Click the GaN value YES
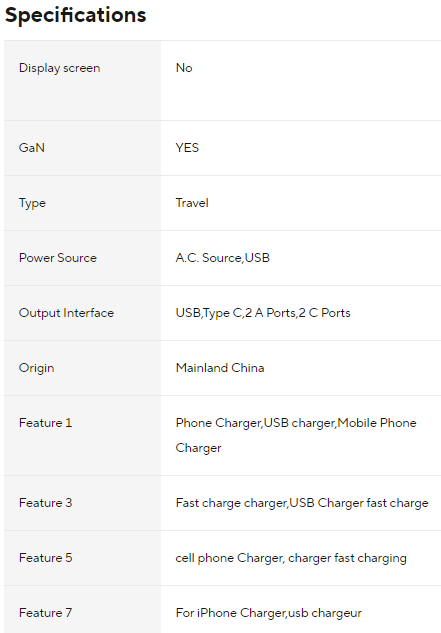This screenshot has width=441, height=633. coord(187,148)
